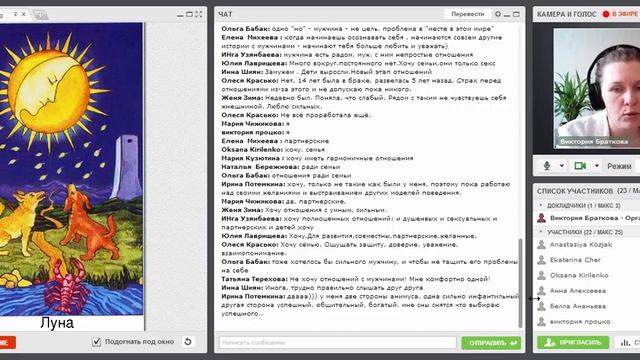Click avatar icon next to Ekaterina Cher
This screenshot has height=360, width=640.
[x=541, y=260]
